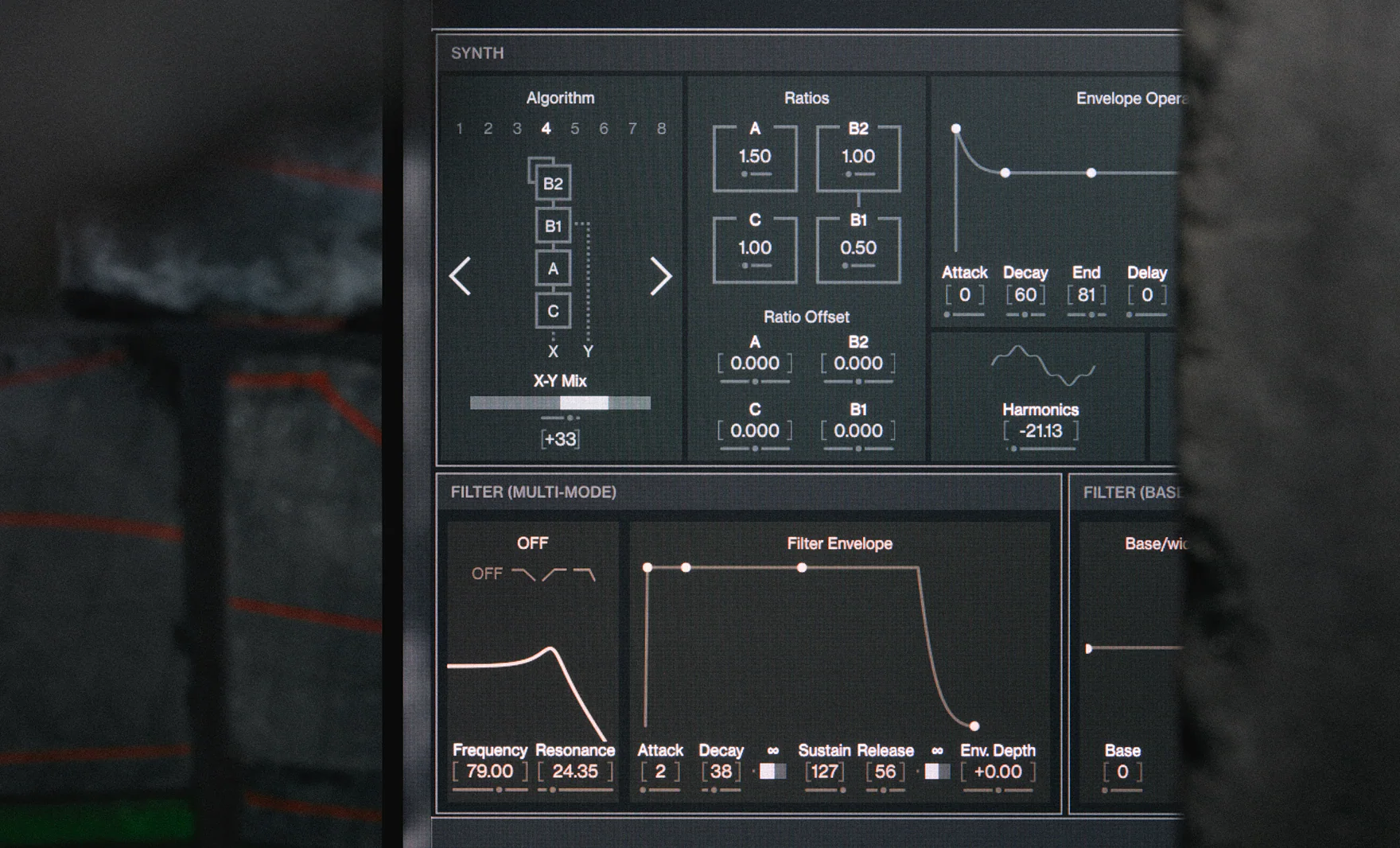Select algorithm number 5
The image size is (1400, 848).
[575, 129]
